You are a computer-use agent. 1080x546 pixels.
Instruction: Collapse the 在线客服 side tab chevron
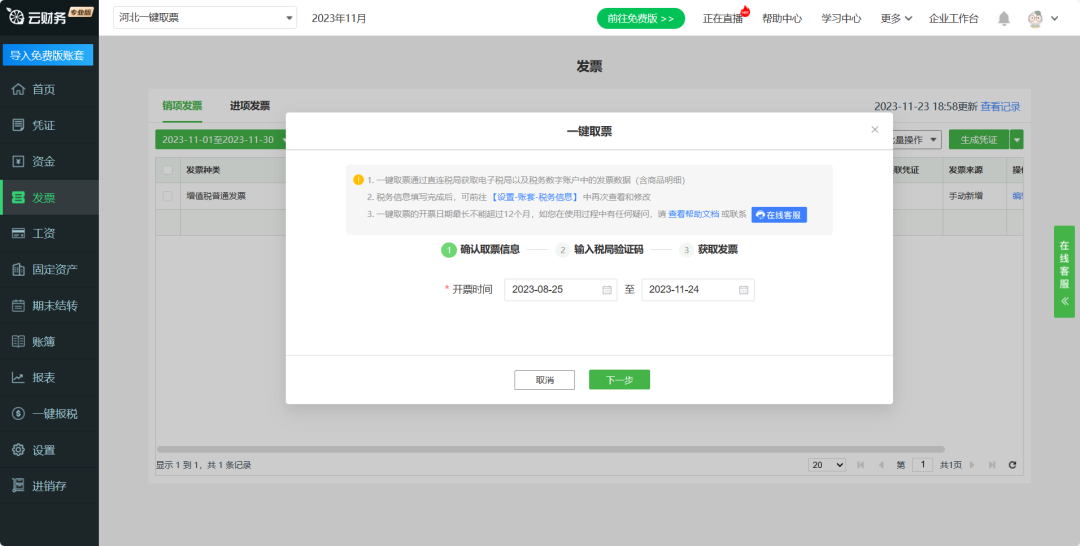click(x=1064, y=301)
